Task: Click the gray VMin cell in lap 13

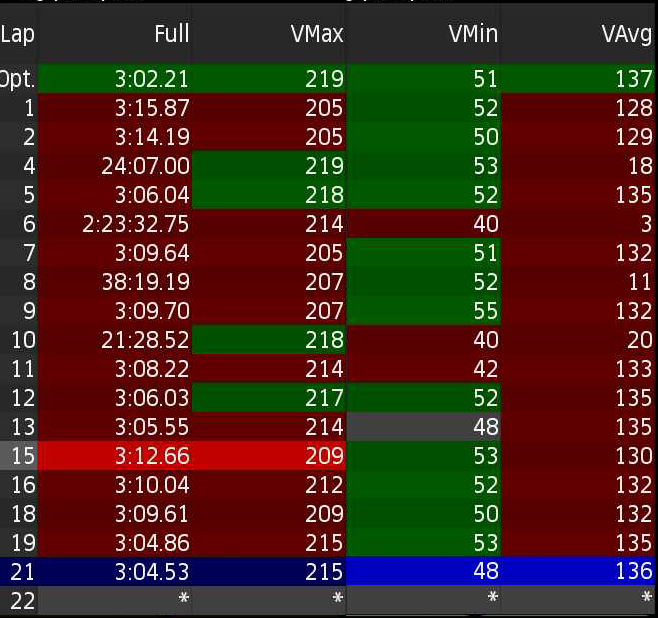Action: (423, 426)
